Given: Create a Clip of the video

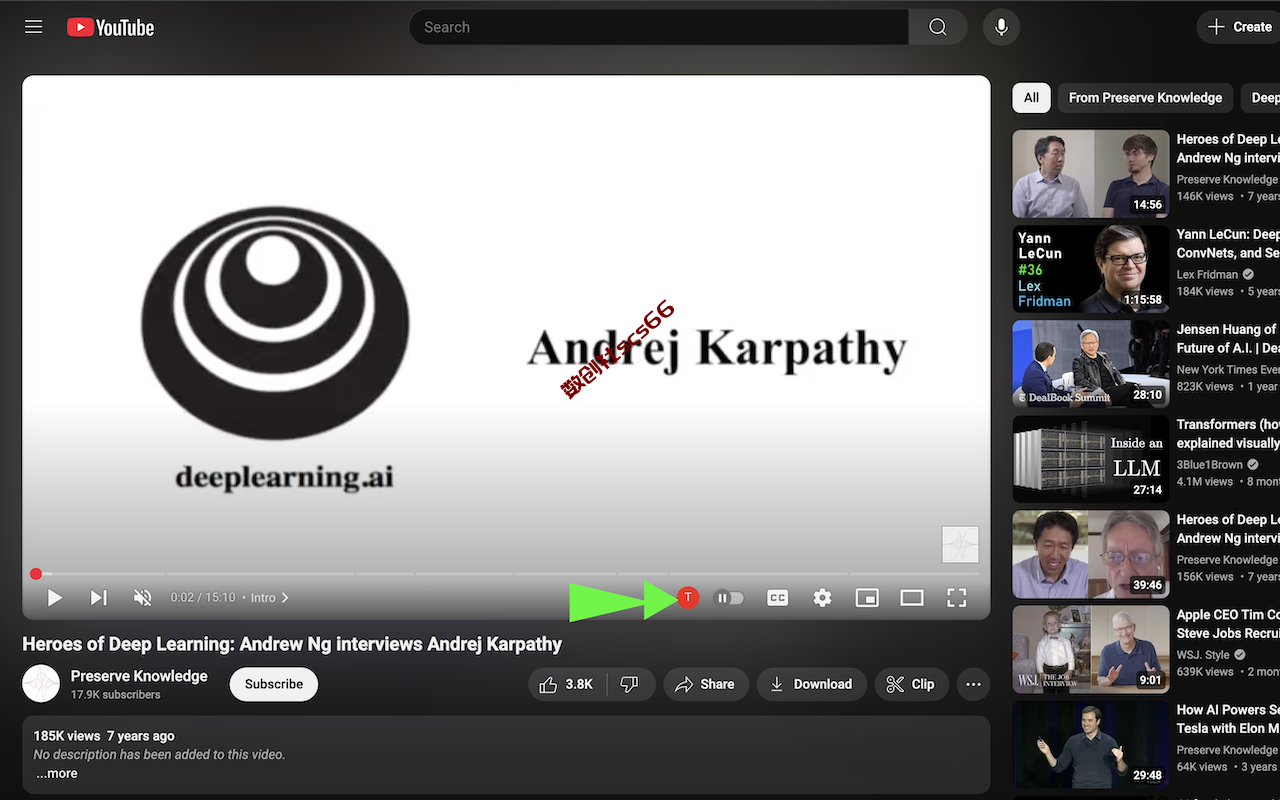Looking at the screenshot, I should [912, 684].
